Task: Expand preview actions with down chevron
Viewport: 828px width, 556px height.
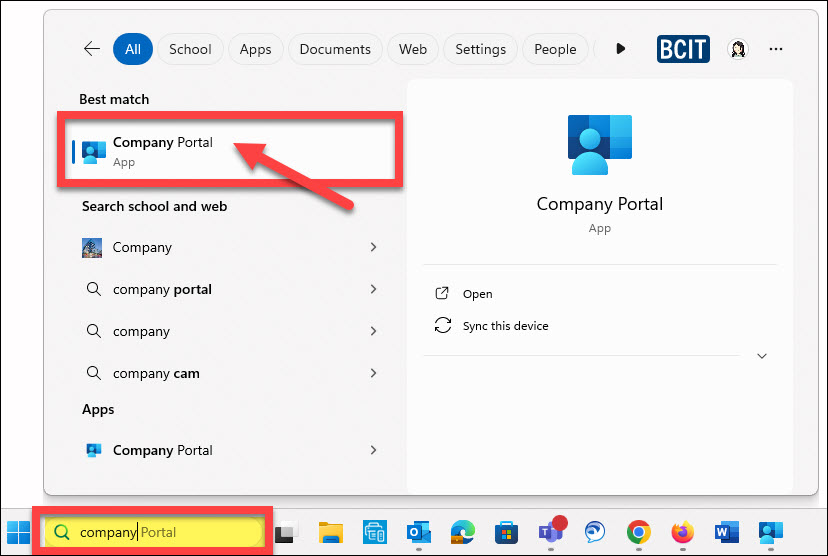Action: pos(761,356)
